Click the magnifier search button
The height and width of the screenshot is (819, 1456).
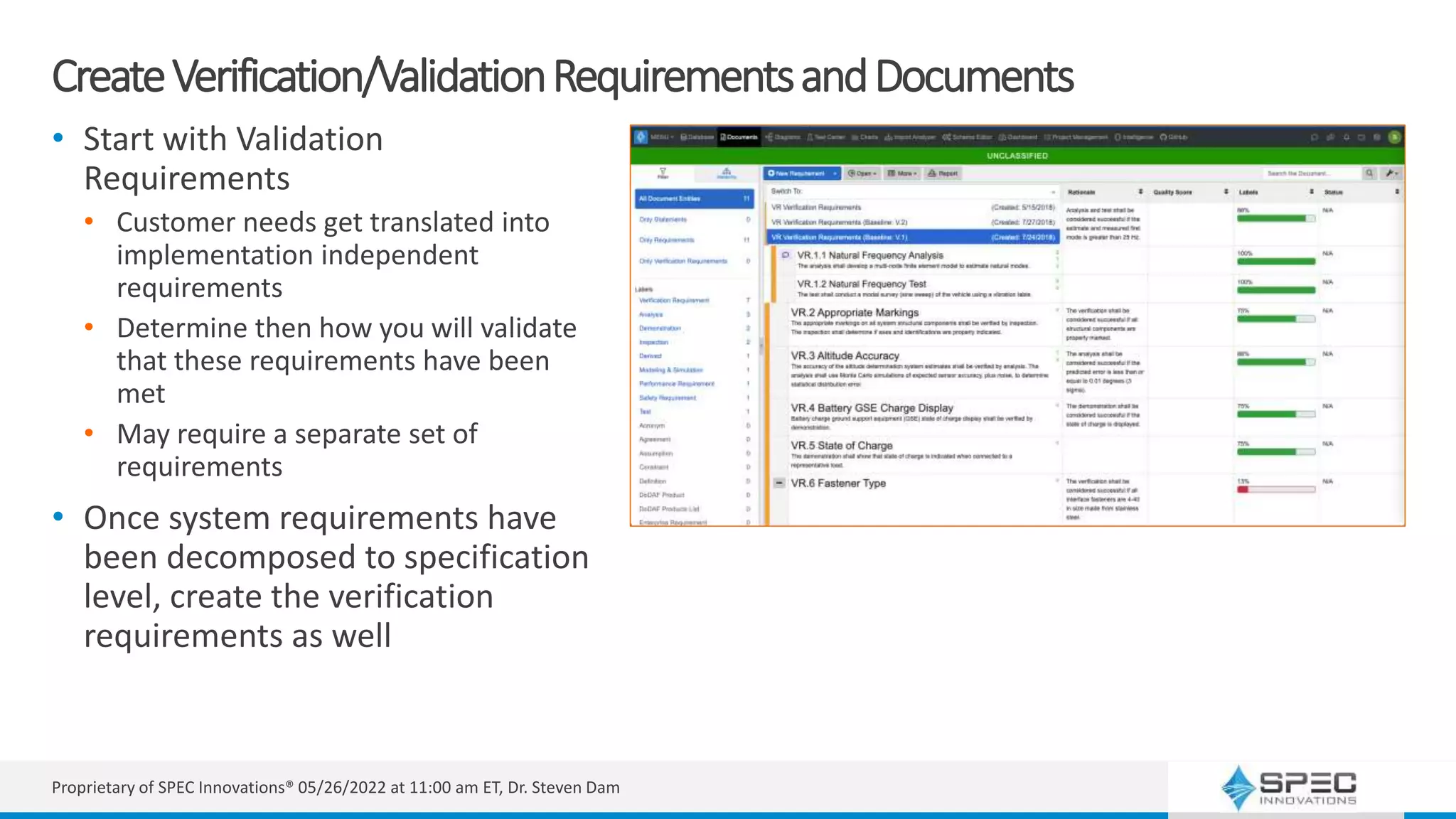coord(1369,173)
